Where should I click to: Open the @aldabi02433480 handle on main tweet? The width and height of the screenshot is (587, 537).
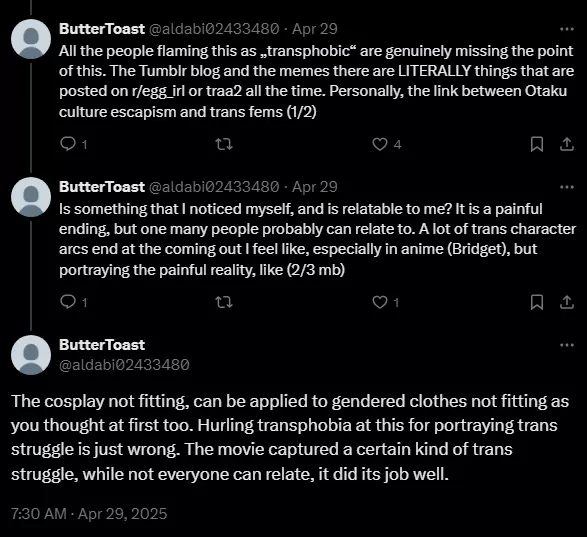pos(124,365)
